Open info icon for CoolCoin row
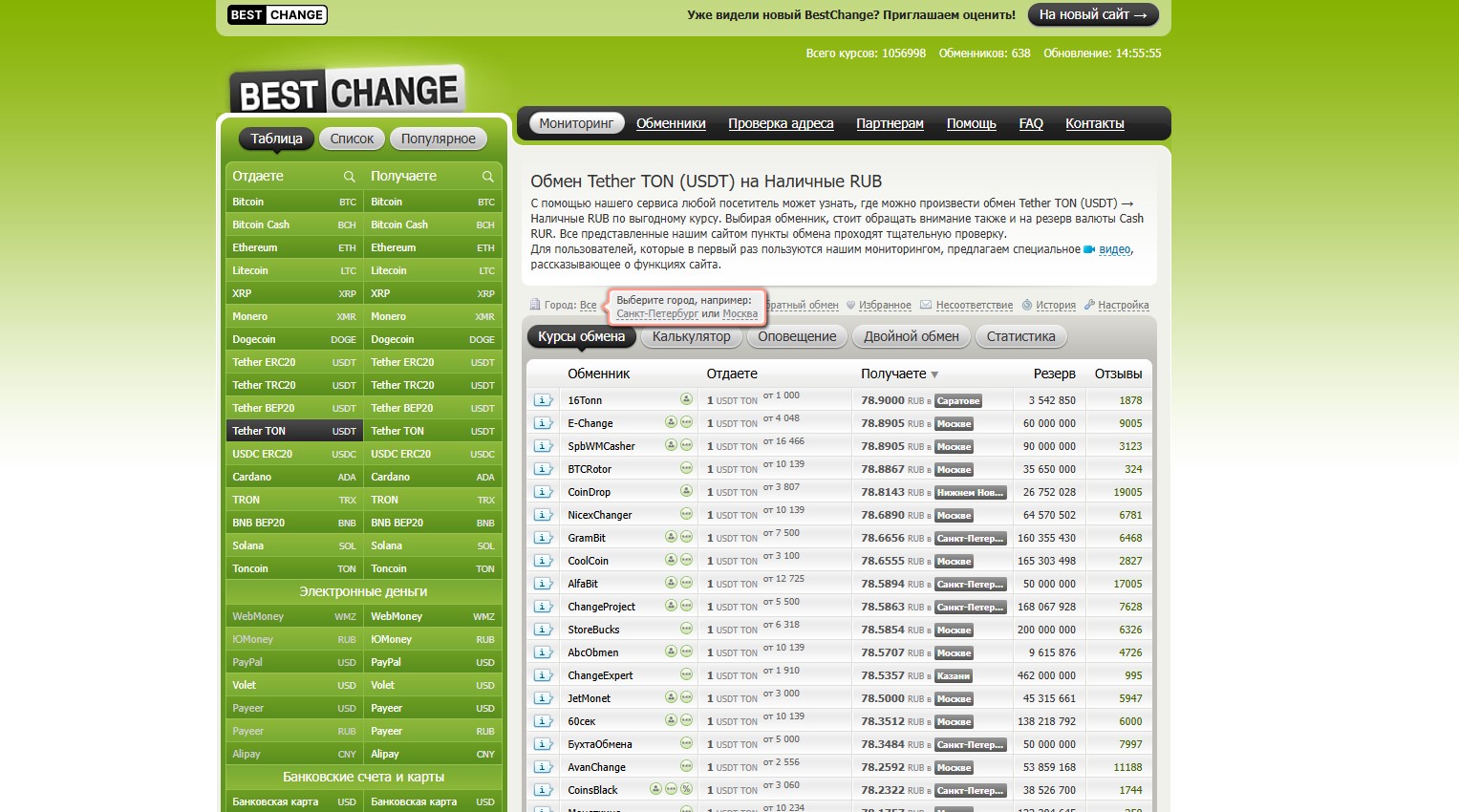The height and width of the screenshot is (812, 1459). pyautogui.click(x=544, y=561)
